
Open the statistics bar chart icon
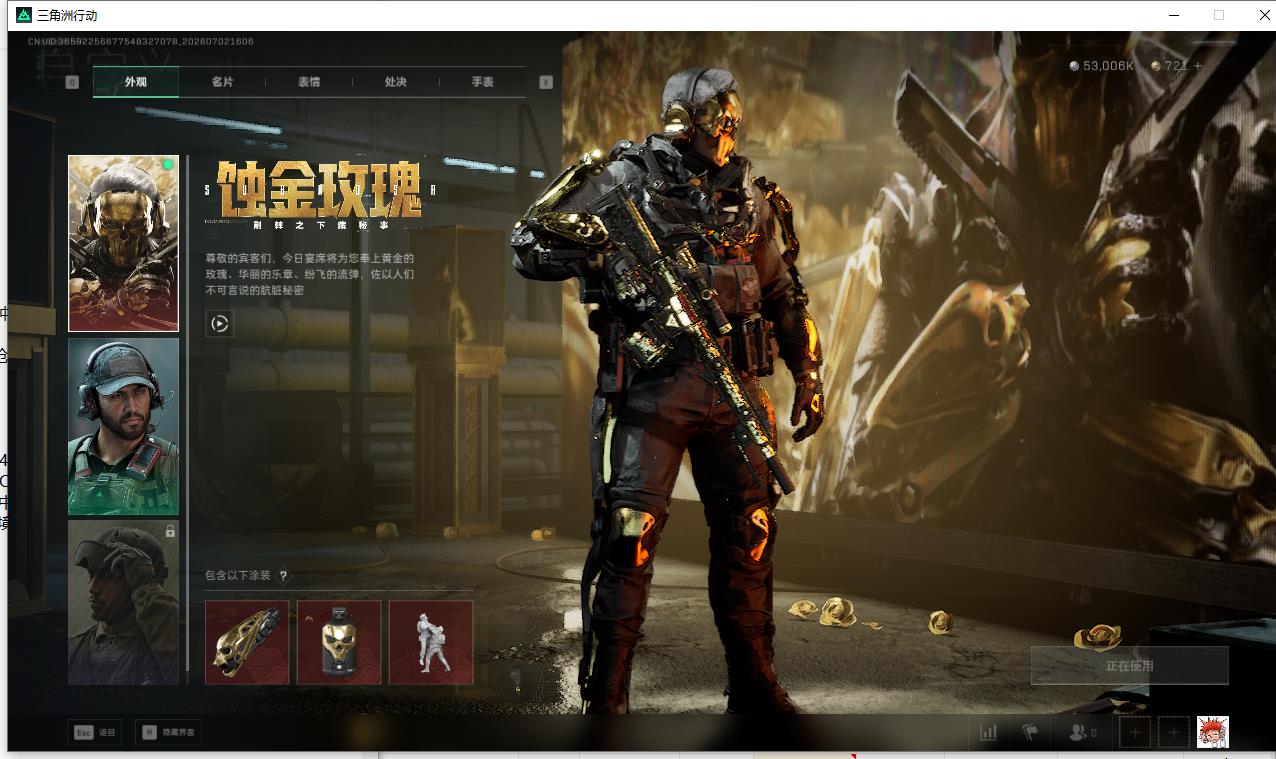[x=989, y=732]
